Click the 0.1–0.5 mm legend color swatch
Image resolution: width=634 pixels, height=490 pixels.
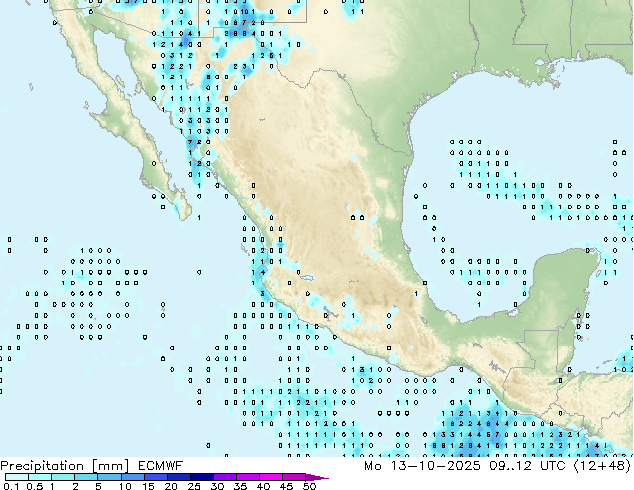tap(17, 477)
